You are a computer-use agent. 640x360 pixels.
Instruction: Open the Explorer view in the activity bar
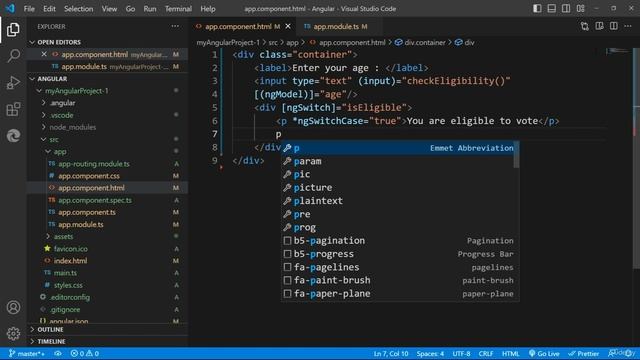click(x=13, y=29)
